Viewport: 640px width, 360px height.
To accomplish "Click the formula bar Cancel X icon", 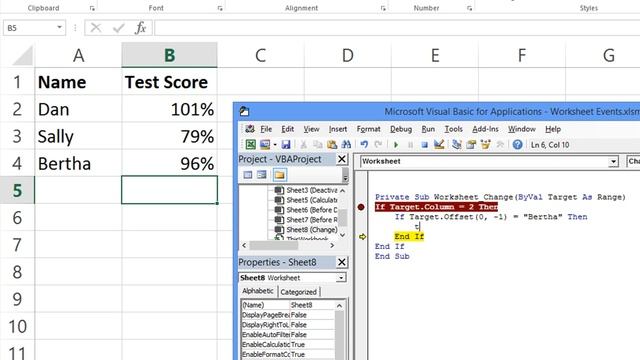I will (96, 28).
